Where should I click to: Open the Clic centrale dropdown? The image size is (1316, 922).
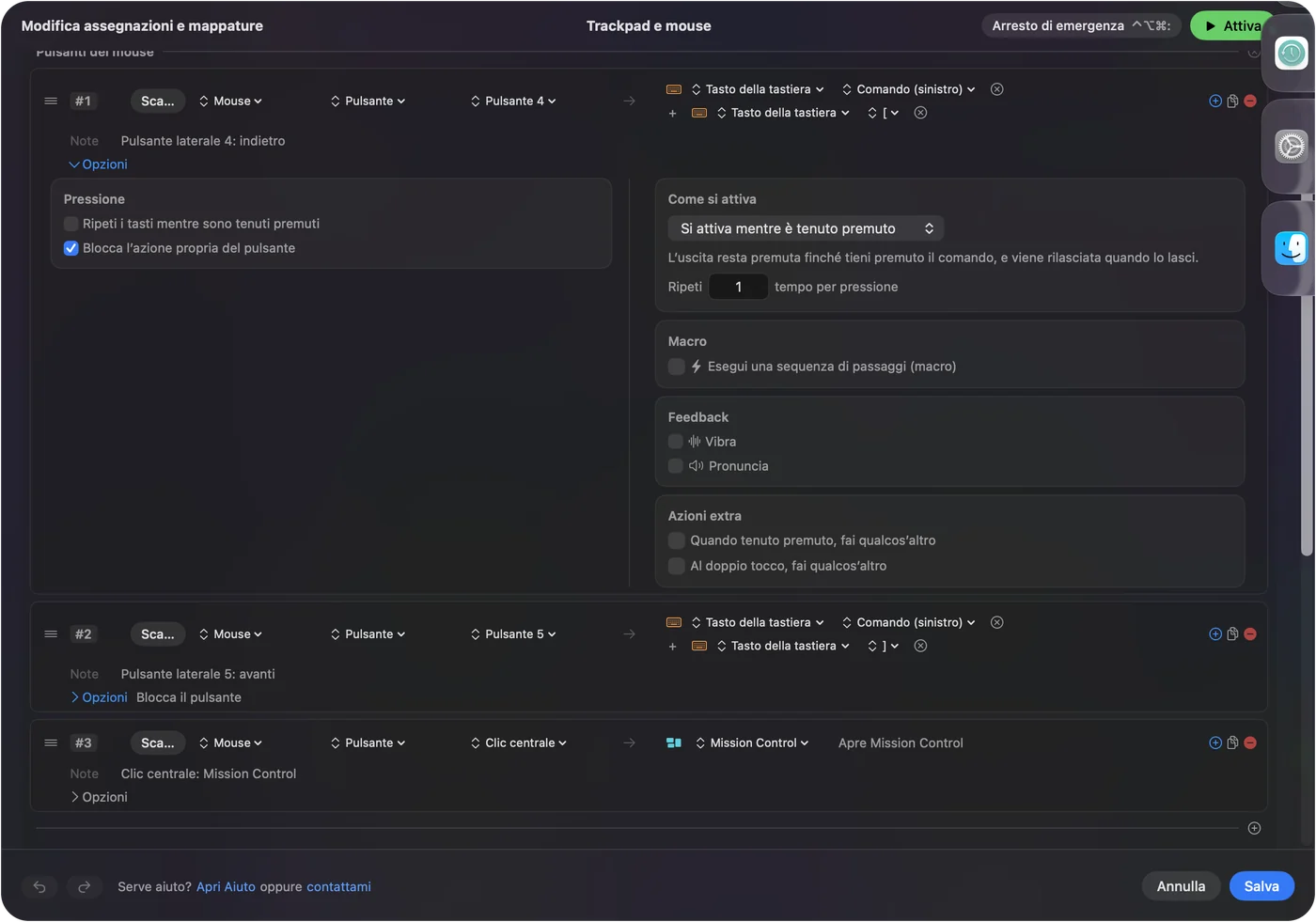click(x=519, y=742)
